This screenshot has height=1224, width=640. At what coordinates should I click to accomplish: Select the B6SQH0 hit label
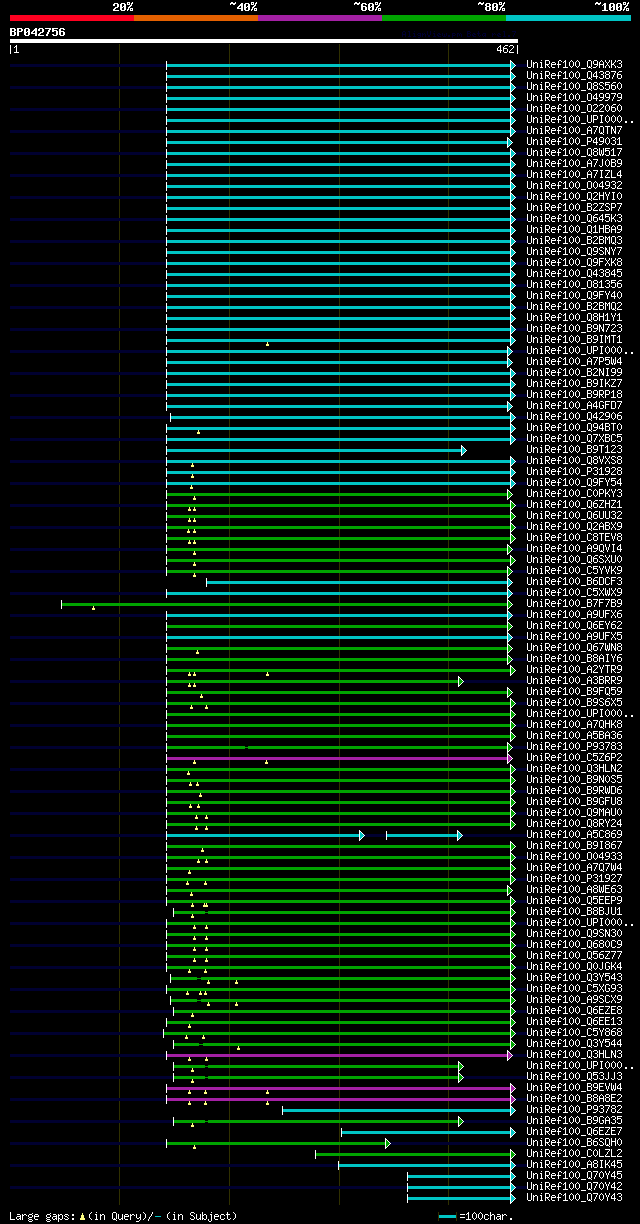tap(574, 1142)
